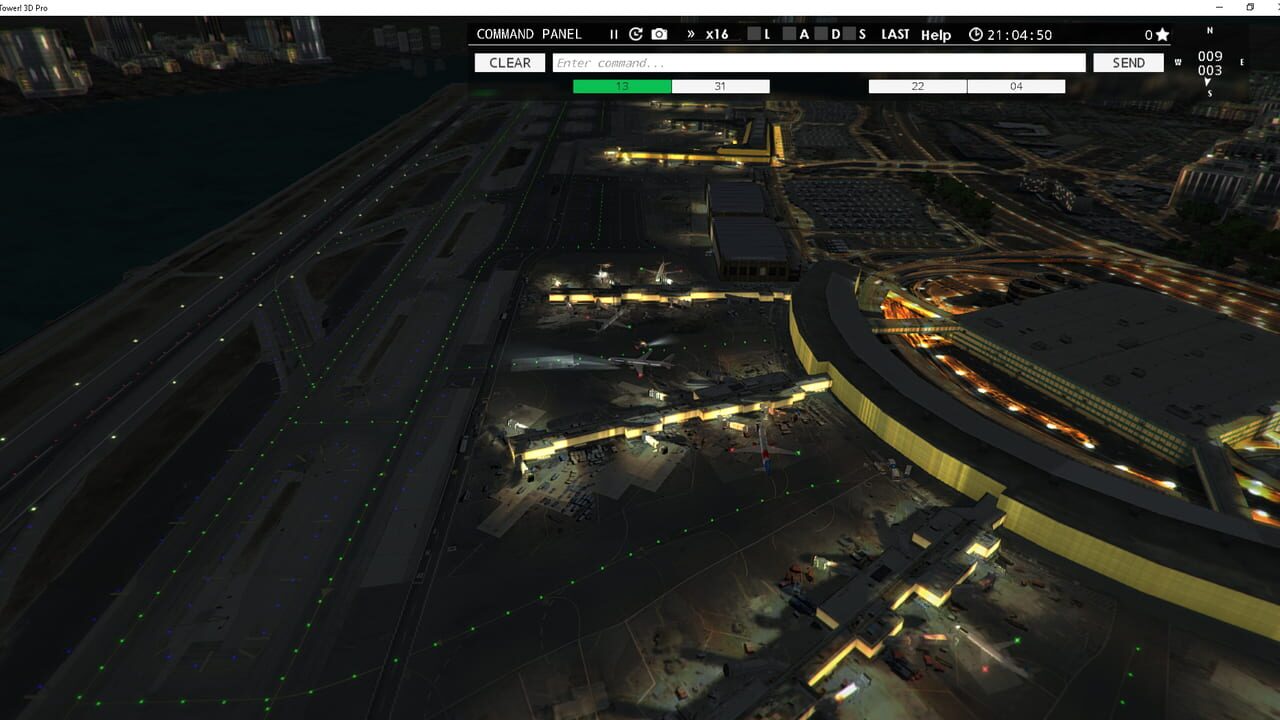Click the COMMAND PANEL title text
Screen dimensions: 1280x720
(529, 34)
